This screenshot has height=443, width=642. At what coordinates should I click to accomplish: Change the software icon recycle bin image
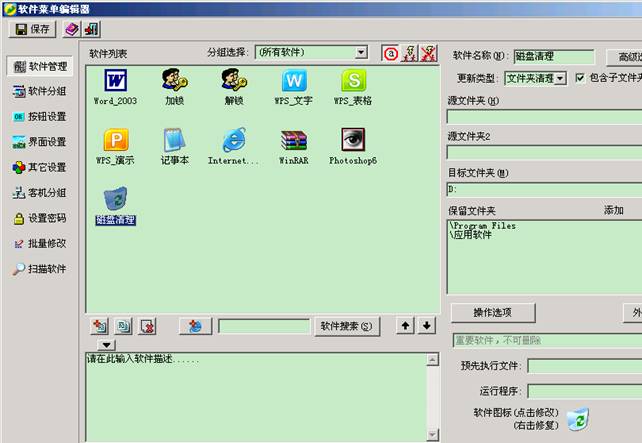[x=579, y=419]
